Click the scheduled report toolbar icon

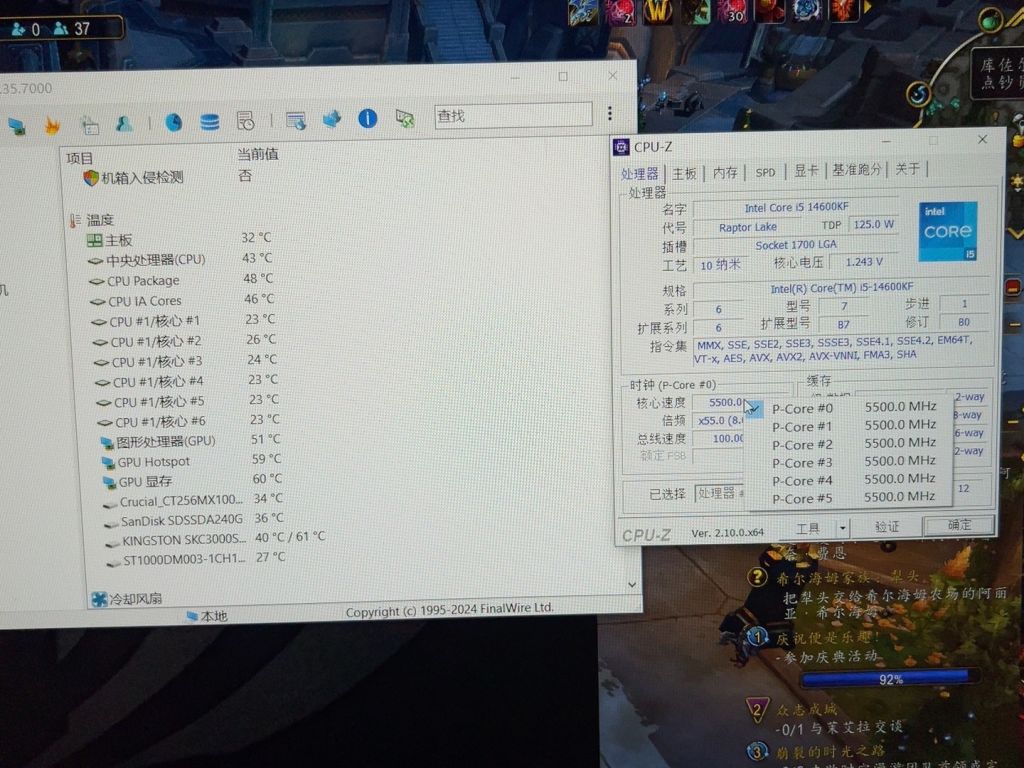(x=244, y=119)
